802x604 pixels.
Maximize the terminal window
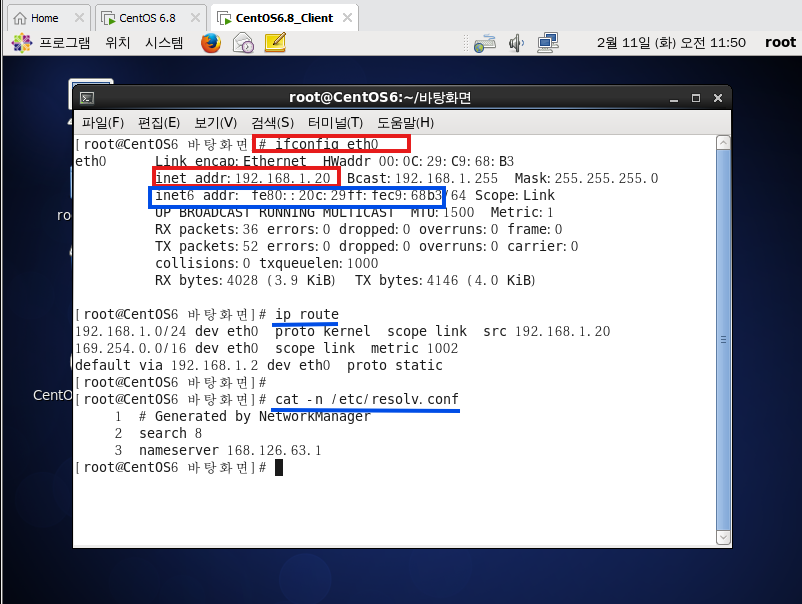696,98
